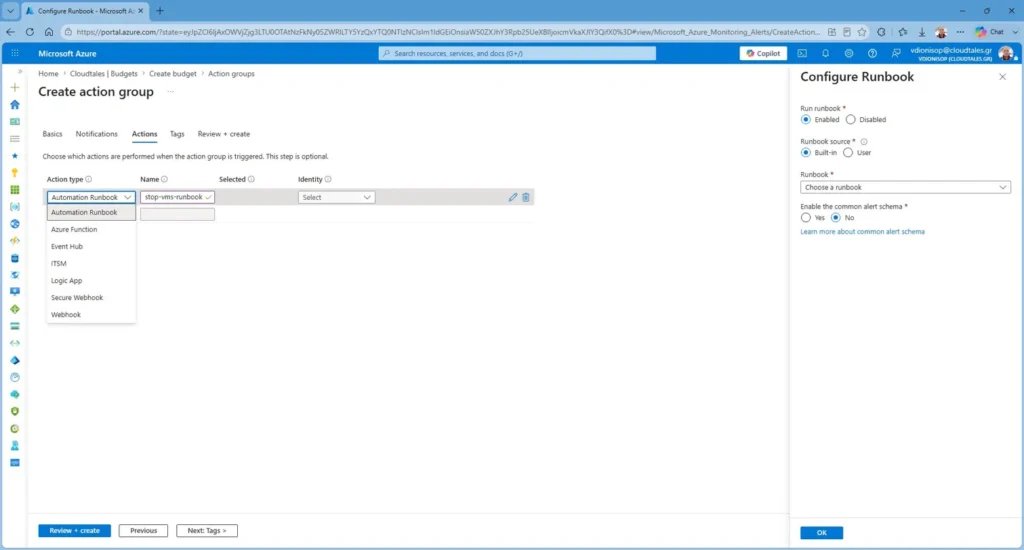Open the feedback icon in Azure header
1024x550 pixels.
coord(896,54)
